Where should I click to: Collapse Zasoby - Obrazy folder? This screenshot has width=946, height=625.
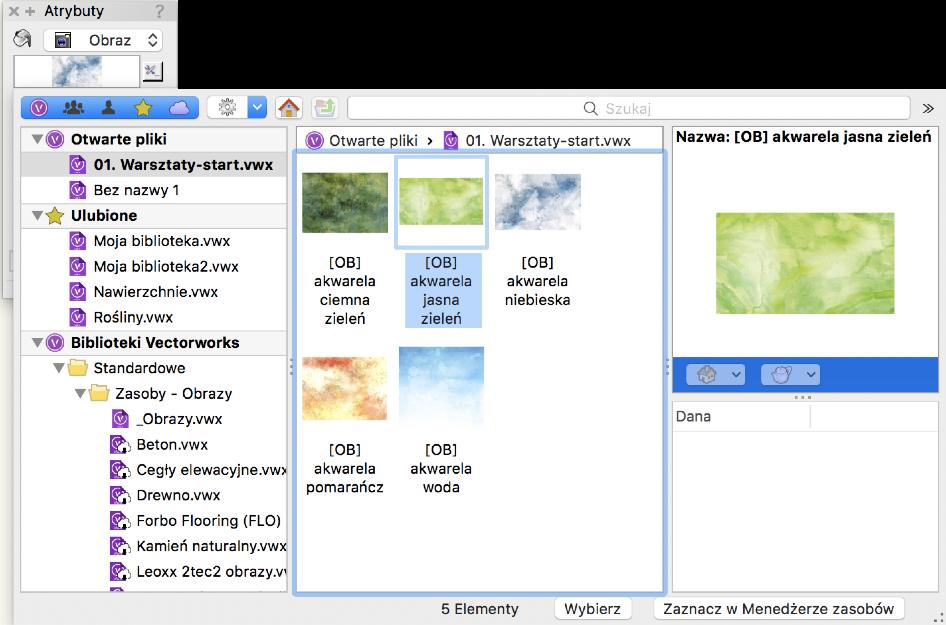[80, 393]
